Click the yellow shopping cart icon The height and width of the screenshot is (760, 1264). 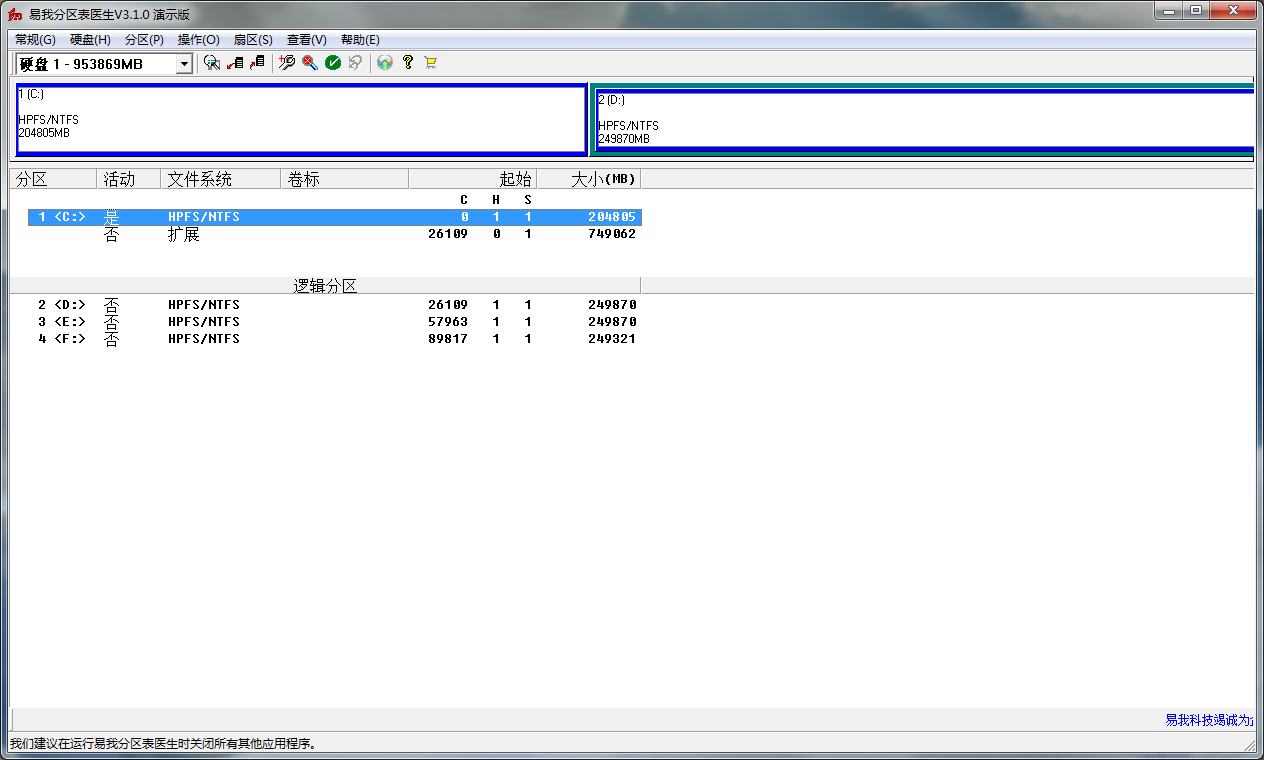[431, 63]
